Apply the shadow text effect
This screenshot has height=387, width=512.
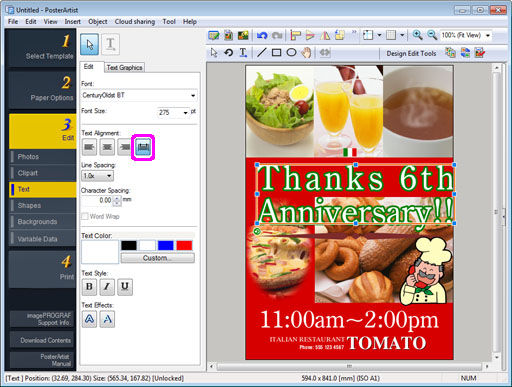107,319
